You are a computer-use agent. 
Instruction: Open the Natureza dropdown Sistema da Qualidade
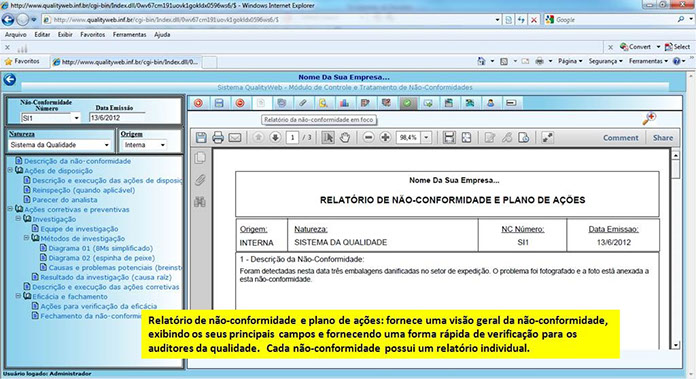coord(60,145)
